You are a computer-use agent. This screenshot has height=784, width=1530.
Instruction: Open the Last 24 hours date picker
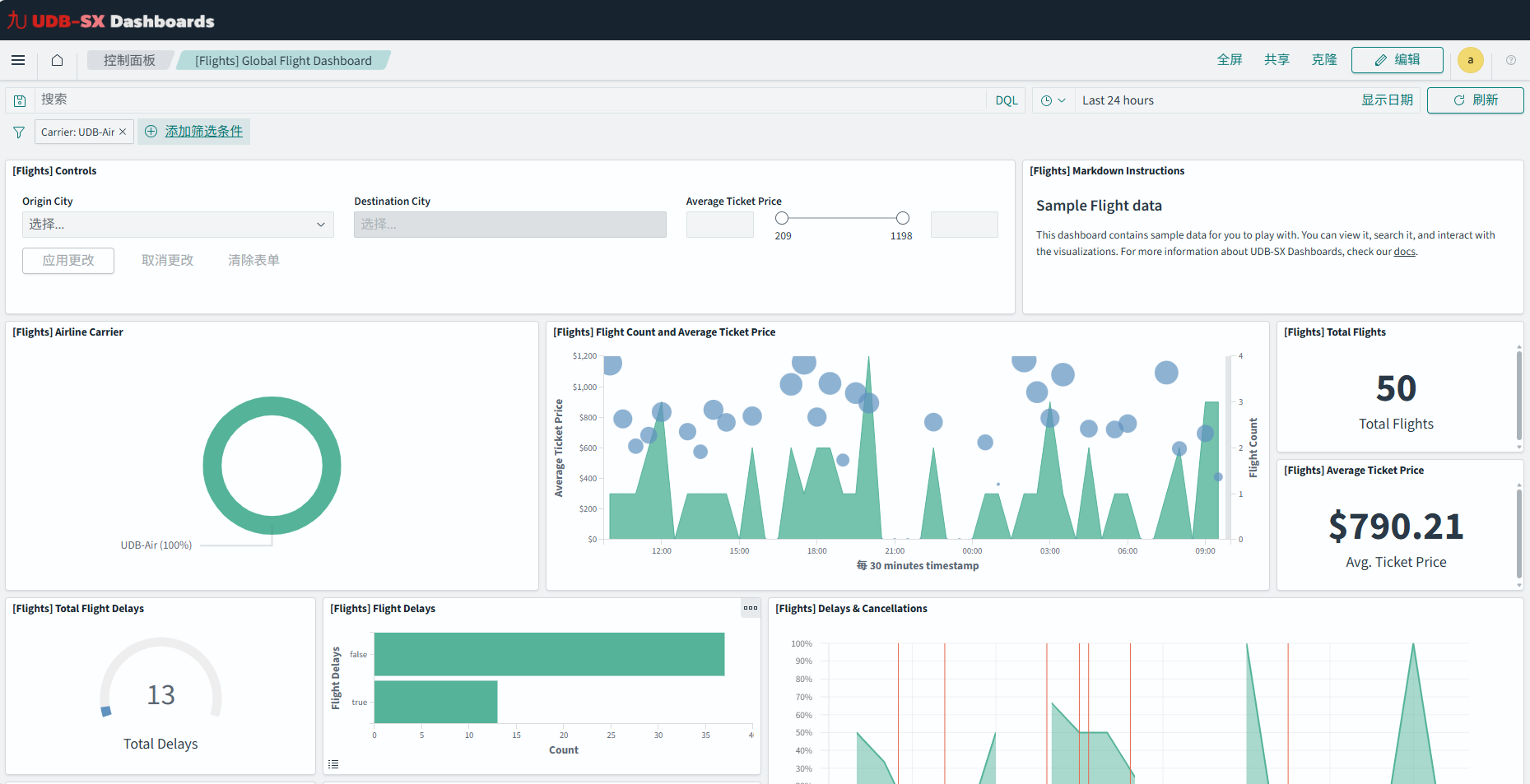[x=1118, y=100]
